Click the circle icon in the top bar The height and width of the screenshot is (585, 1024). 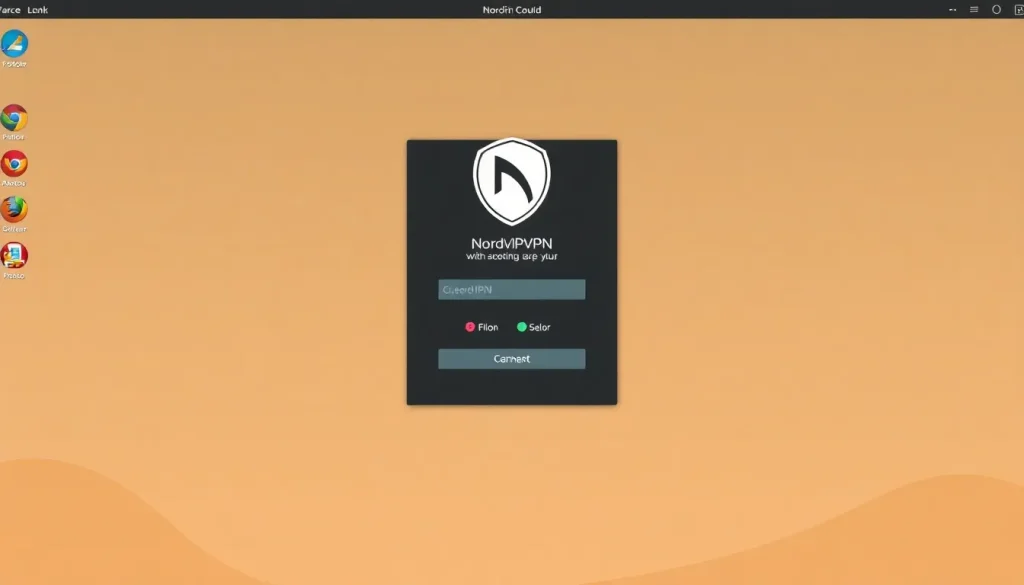click(x=997, y=10)
